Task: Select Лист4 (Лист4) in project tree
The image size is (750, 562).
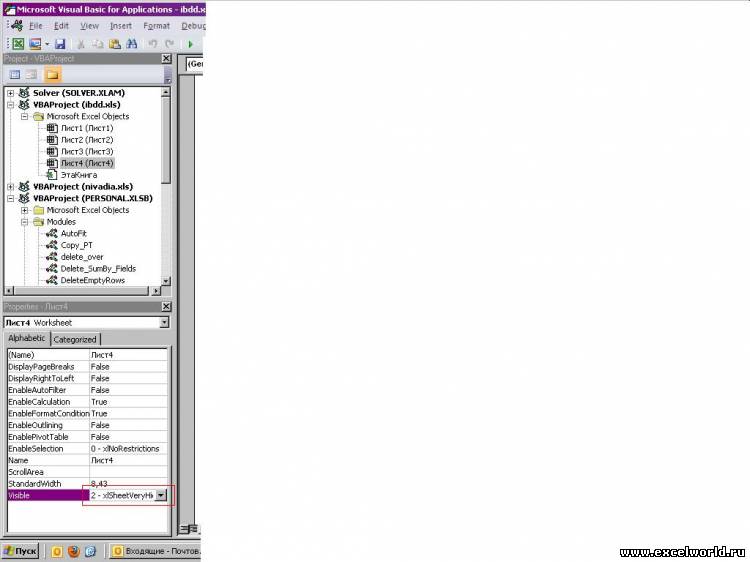Action: [87, 163]
